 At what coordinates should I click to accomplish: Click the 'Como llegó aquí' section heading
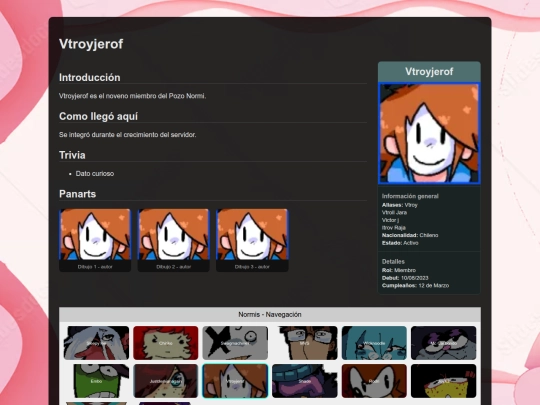(98, 116)
